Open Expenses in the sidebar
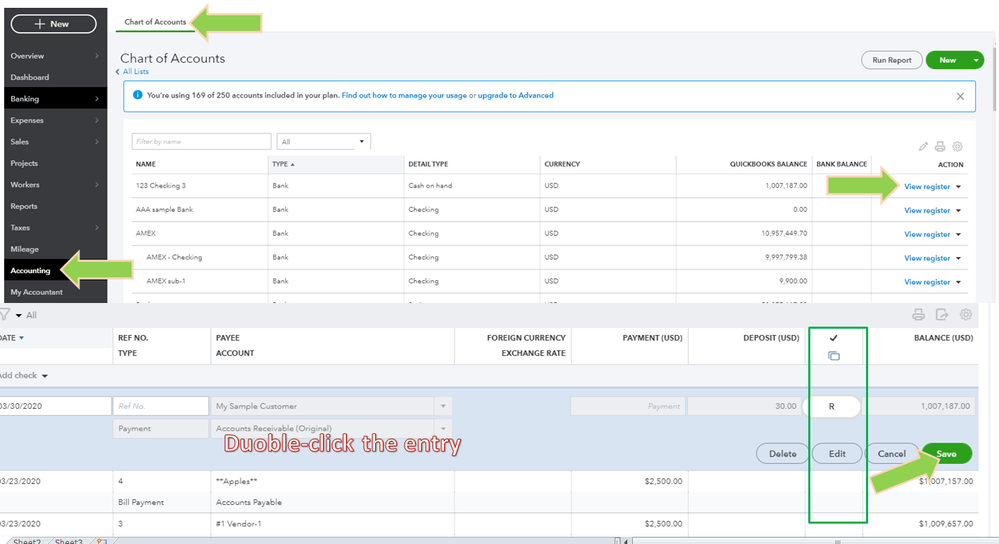Image resolution: width=999 pixels, height=544 pixels. point(55,120)
